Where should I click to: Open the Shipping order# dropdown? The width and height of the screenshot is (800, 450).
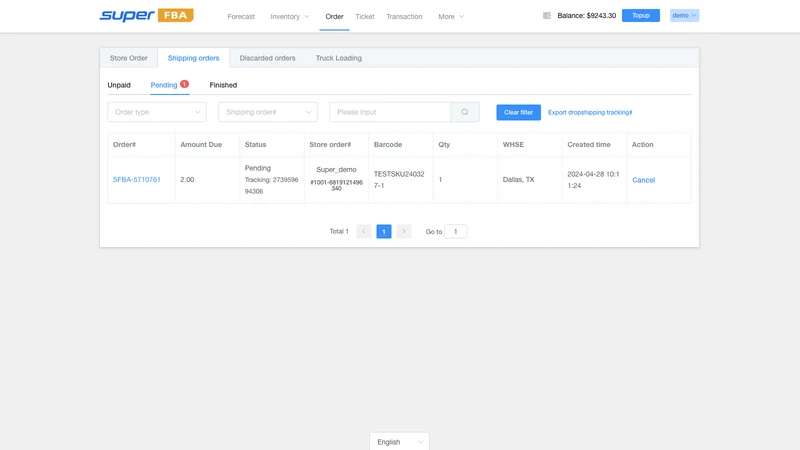pos(268,112)
